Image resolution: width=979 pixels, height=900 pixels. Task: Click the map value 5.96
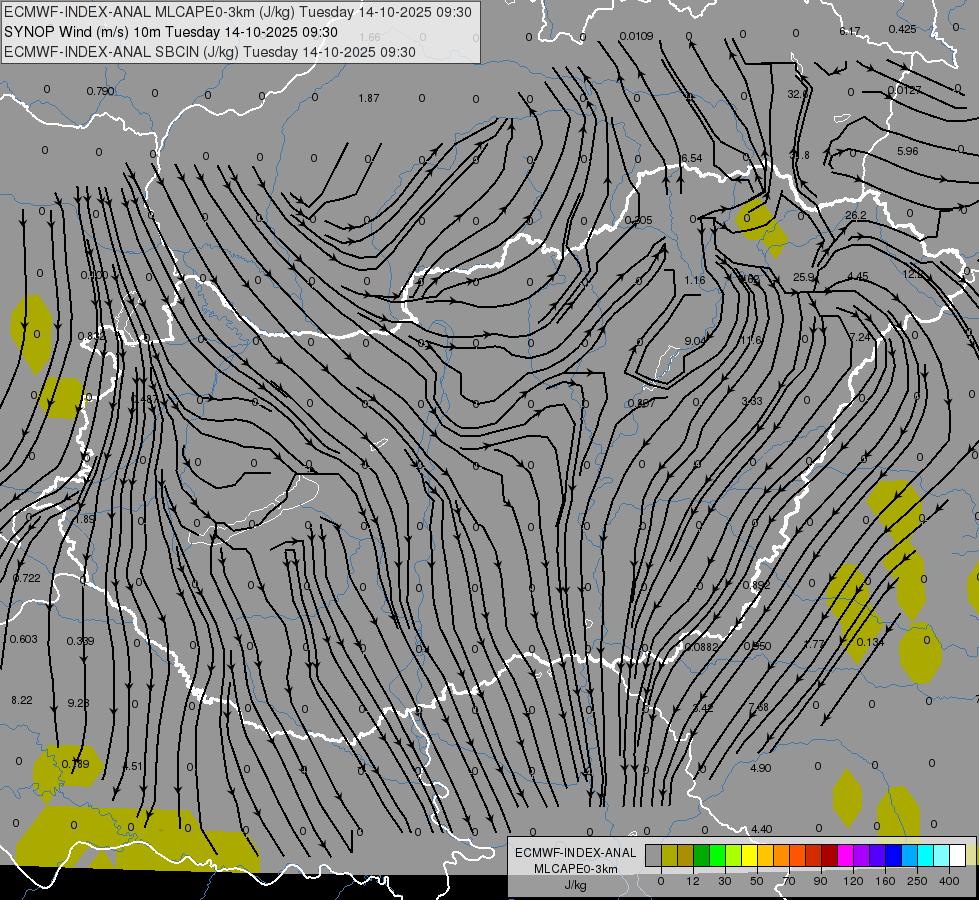pos(907,151)
